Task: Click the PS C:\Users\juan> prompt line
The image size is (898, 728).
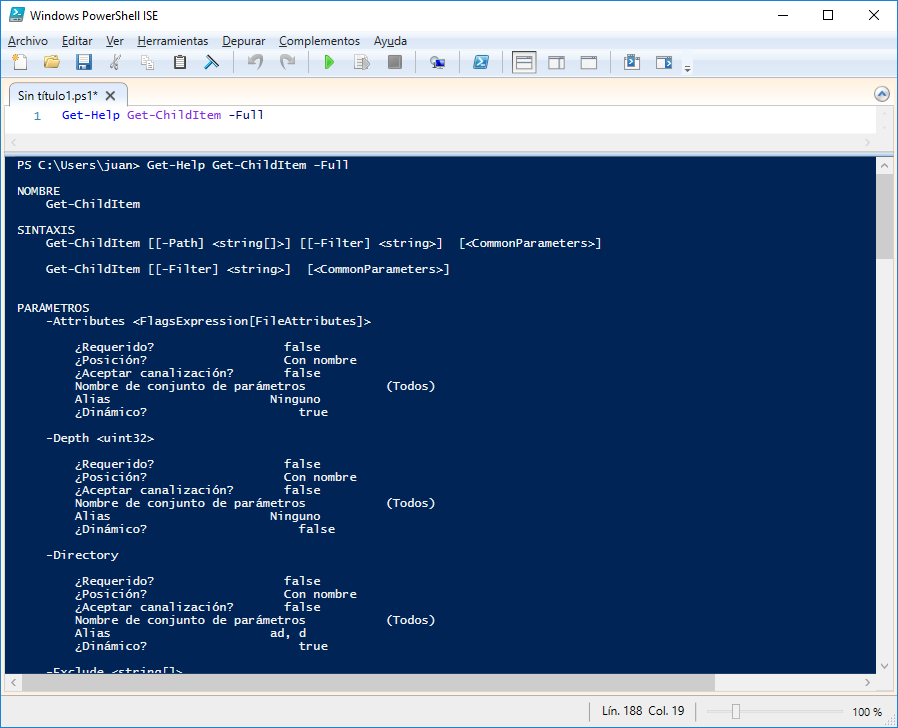Action: click(183, 166)
